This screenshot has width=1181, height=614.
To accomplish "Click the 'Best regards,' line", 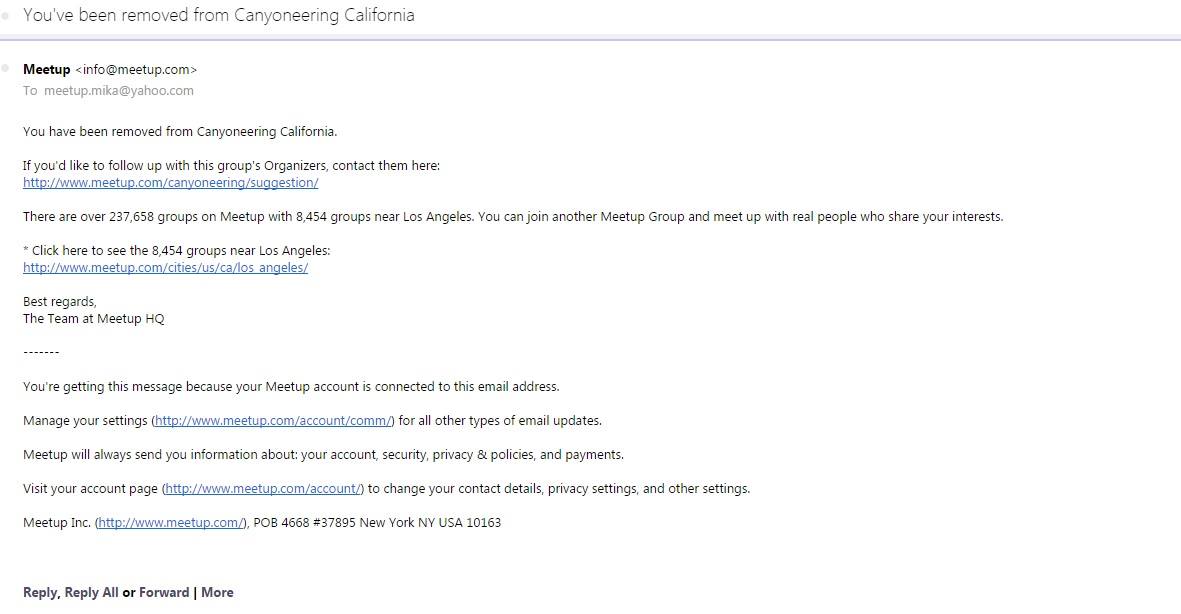I will pos(59,301).
